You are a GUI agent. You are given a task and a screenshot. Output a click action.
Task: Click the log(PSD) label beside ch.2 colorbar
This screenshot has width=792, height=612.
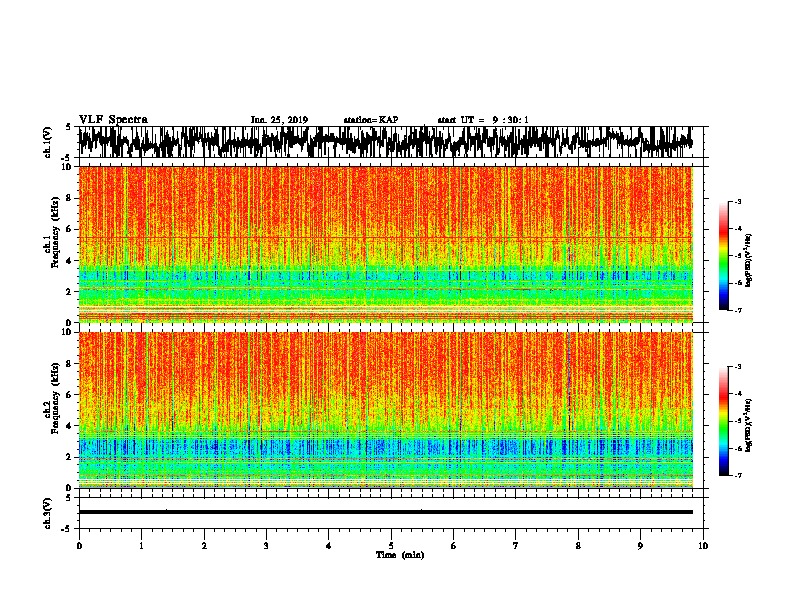(748, 425)
